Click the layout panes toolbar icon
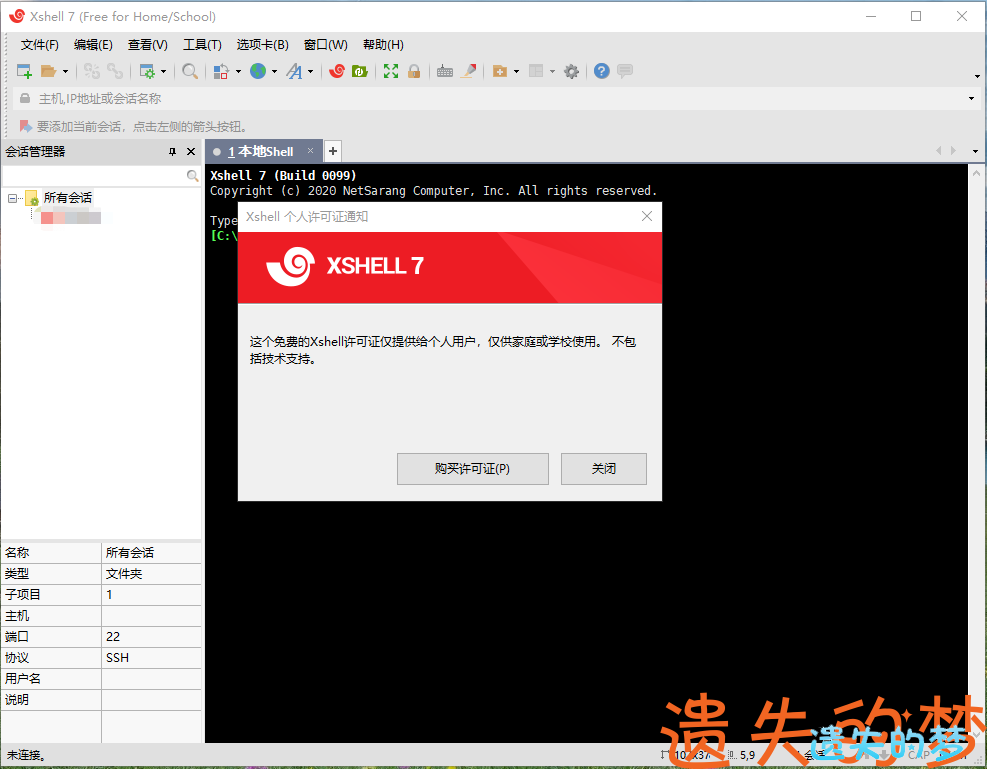The width and height of the screenshot is (987, 769). click(x=536, y=71)
